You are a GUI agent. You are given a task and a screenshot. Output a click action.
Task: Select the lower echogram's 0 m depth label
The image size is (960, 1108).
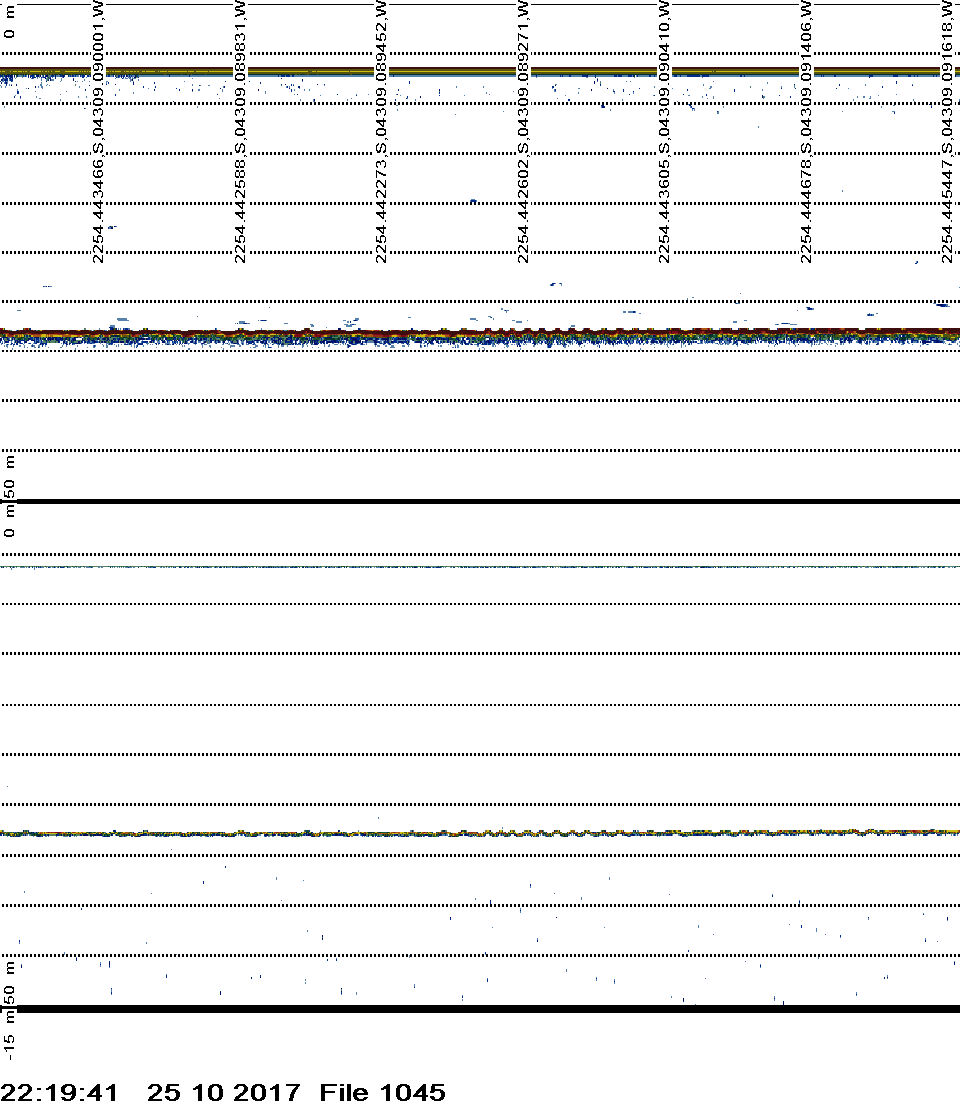pyautogui.click(x=10, y=524)
